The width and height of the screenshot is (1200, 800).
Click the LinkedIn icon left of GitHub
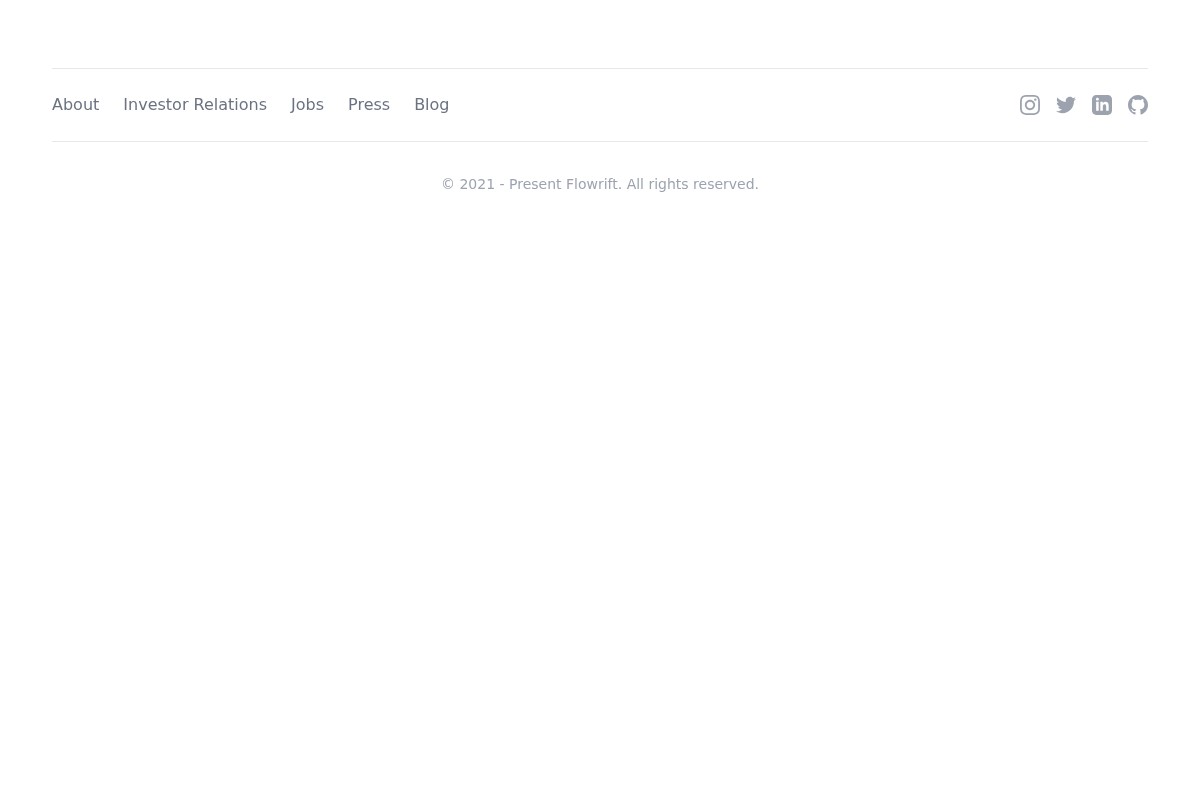pos(1102,105)
